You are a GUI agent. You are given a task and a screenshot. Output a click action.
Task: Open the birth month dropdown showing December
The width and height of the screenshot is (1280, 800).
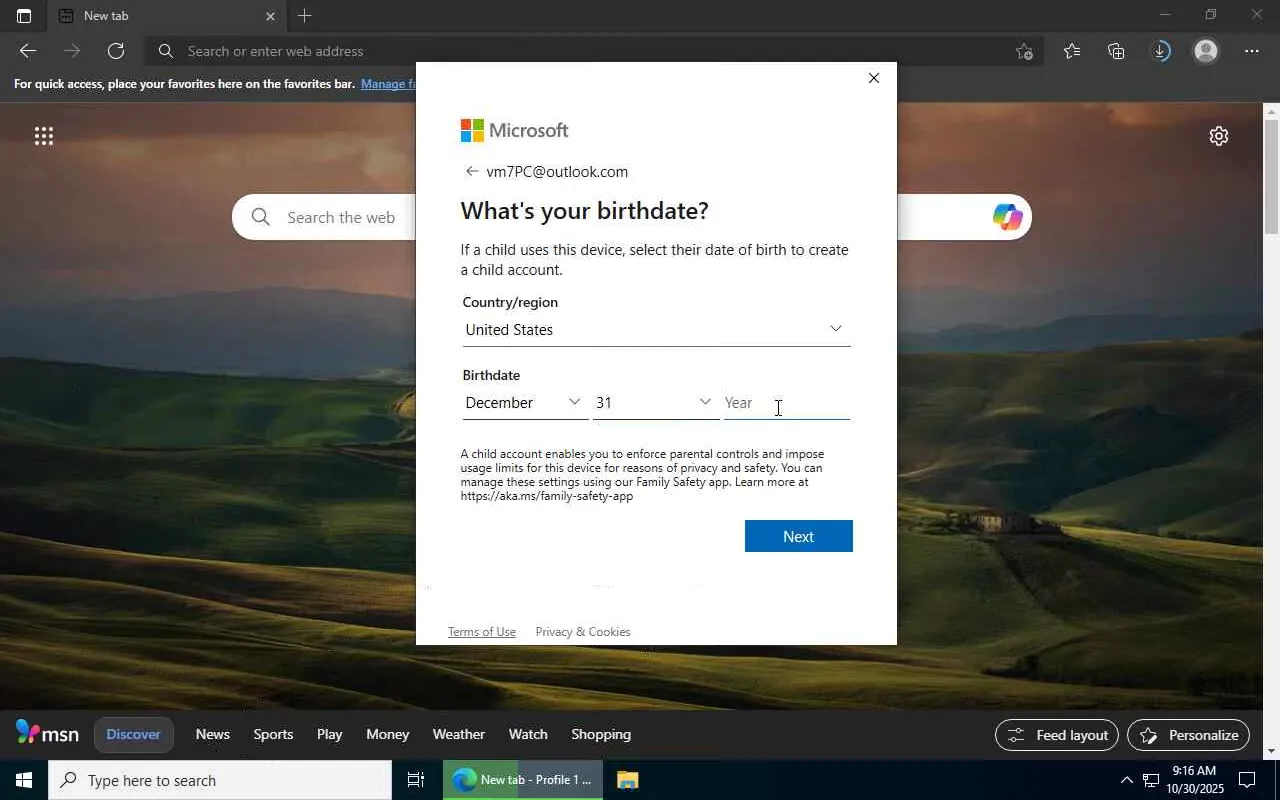click(524, 402)
